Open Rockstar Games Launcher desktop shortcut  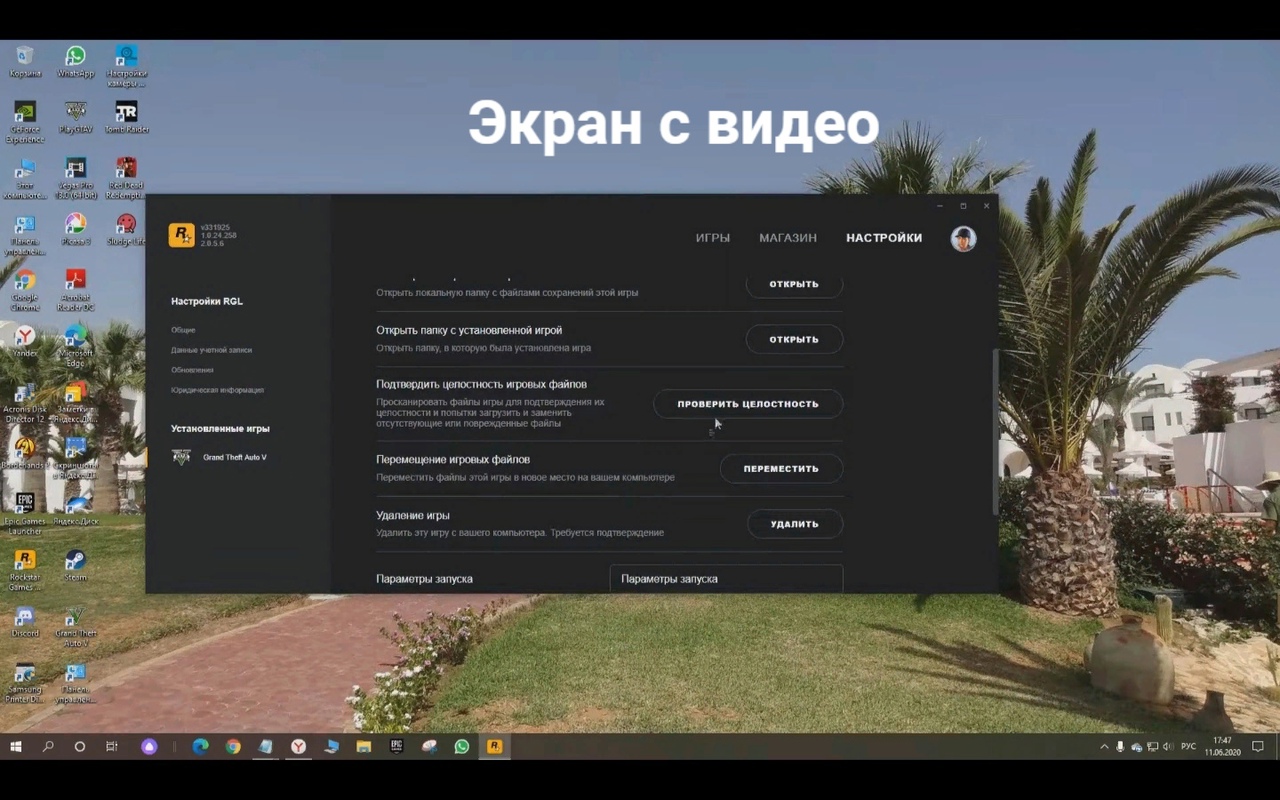(25, 570)
